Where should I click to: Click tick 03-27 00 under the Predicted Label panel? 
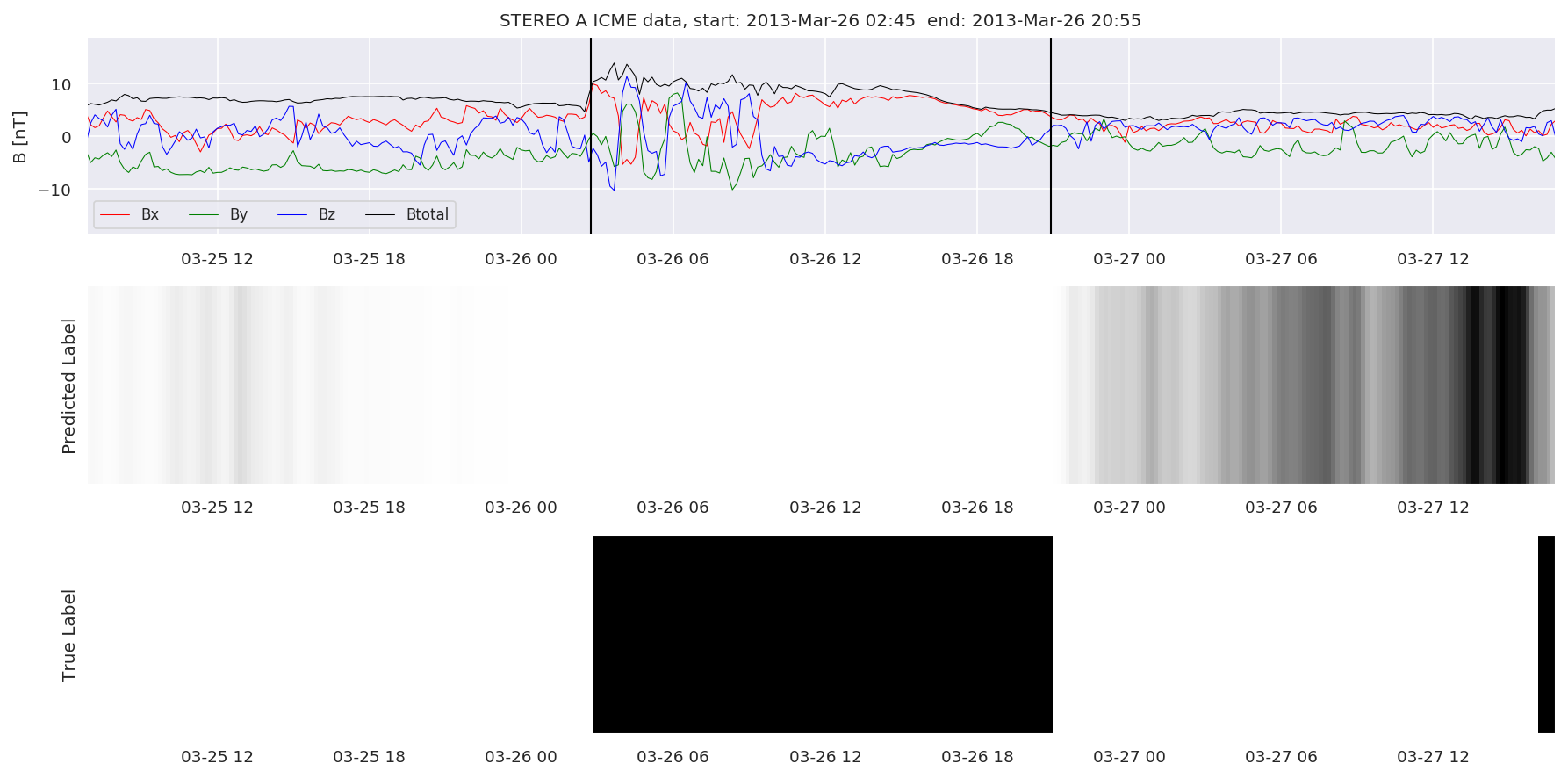(x=1129, y=508)
